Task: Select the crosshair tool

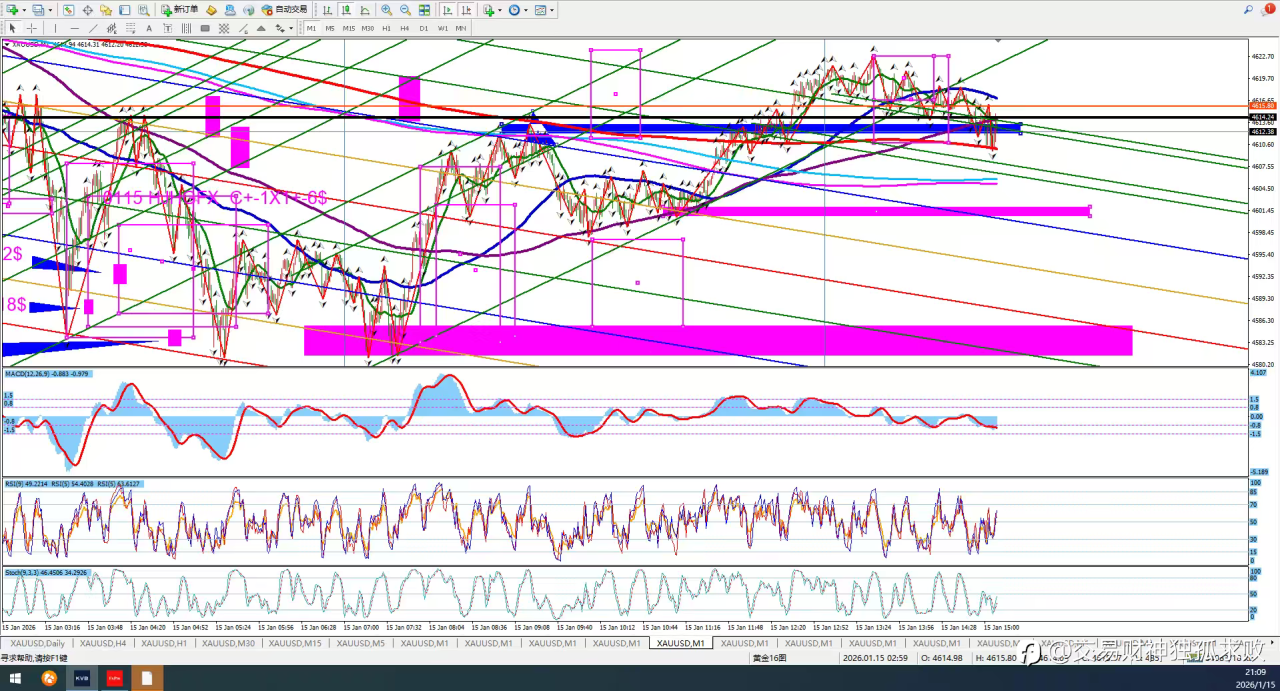Action: pos(31,28)
